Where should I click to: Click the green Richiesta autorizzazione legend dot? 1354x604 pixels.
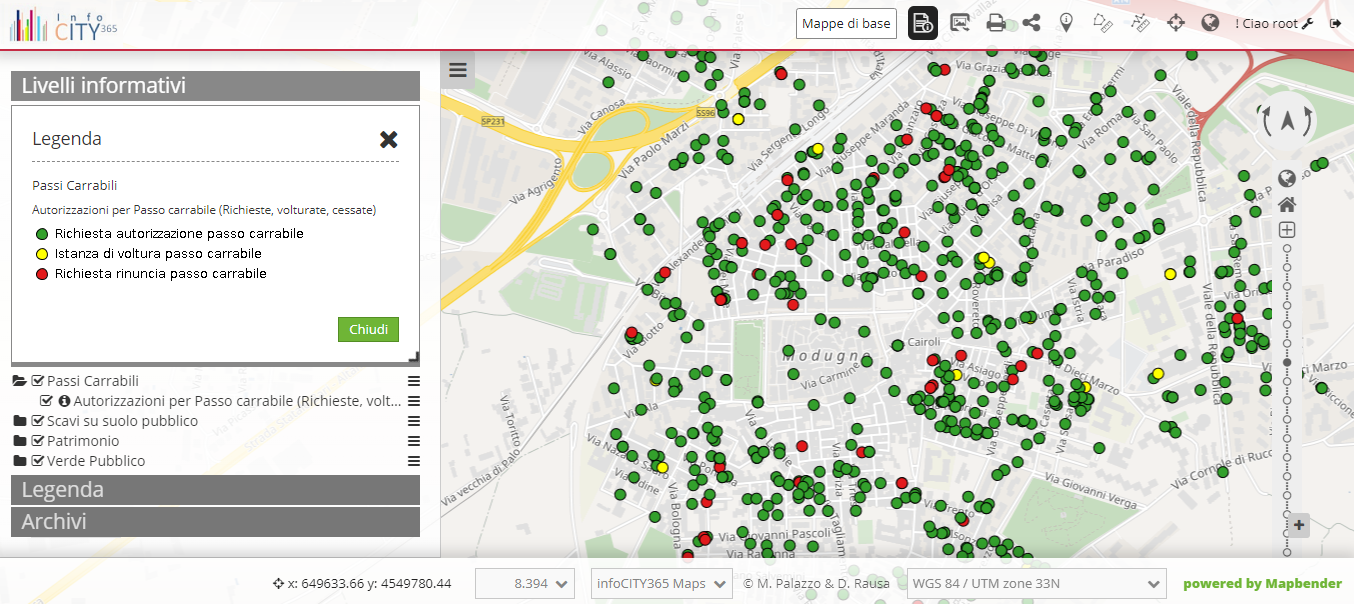41,234
